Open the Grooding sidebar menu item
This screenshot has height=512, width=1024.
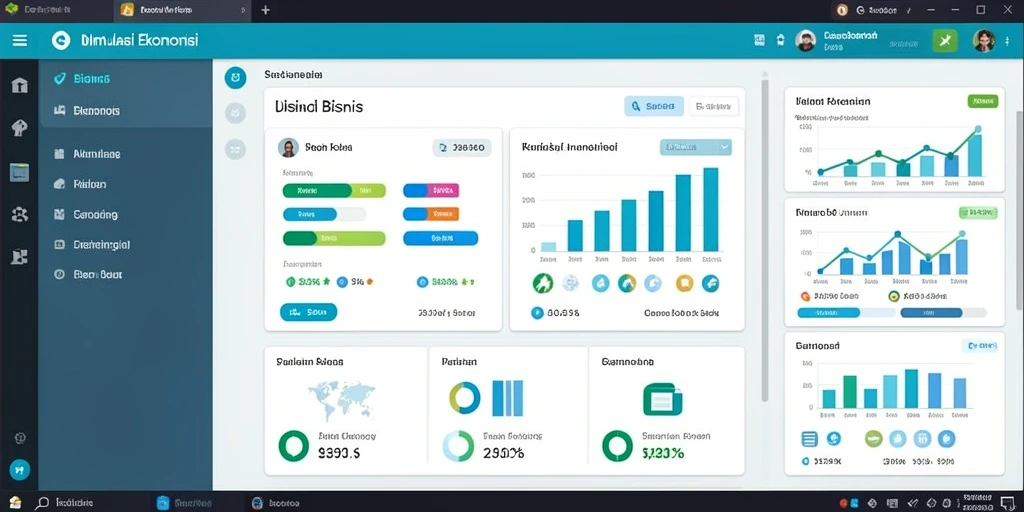(x=95, y=214)
